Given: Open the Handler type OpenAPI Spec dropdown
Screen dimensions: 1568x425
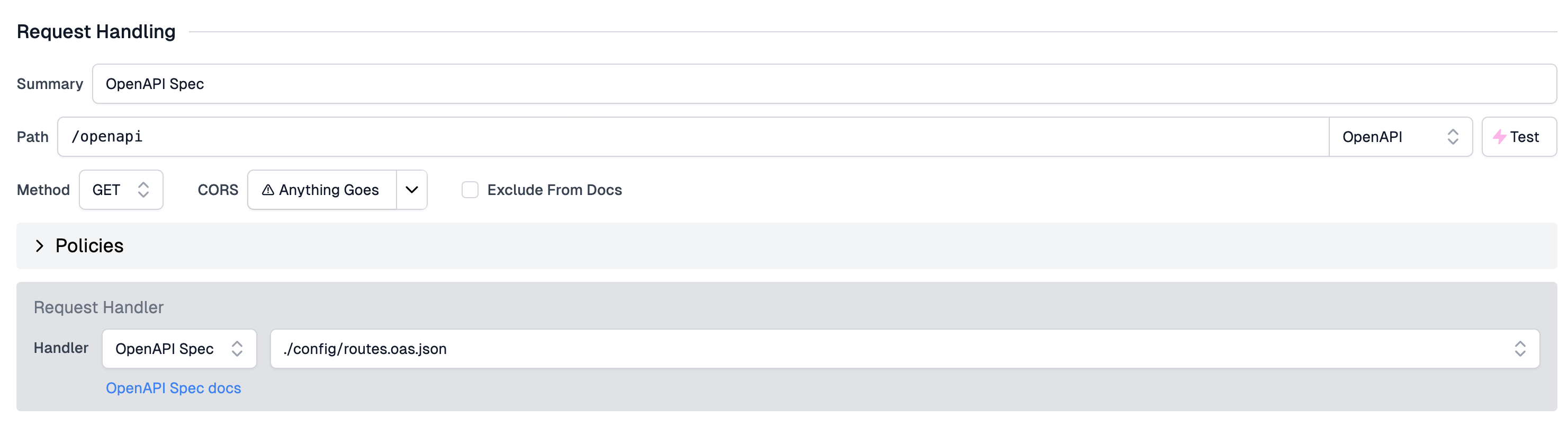Looking at the screenshot, I should coord(179,349).
